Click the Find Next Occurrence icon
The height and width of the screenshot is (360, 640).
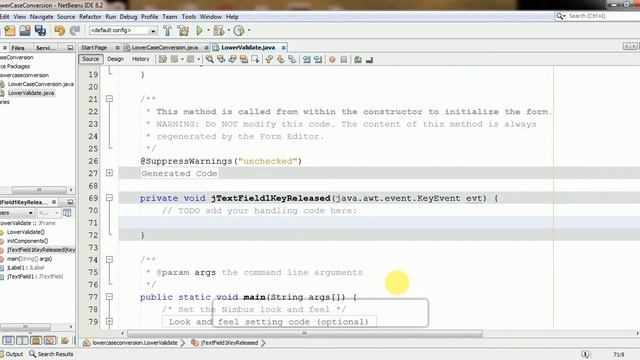pyautogui.click(x=233, y=60)
